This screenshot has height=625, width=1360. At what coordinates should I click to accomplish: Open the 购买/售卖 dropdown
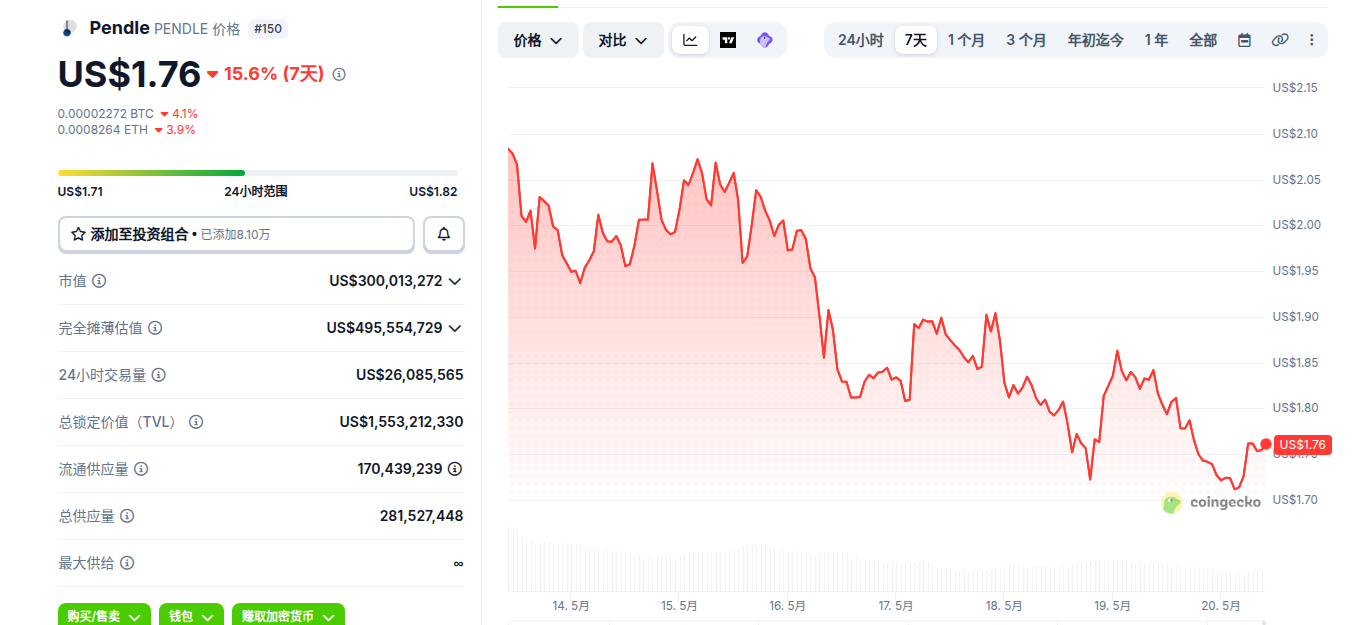pos(104,616)
